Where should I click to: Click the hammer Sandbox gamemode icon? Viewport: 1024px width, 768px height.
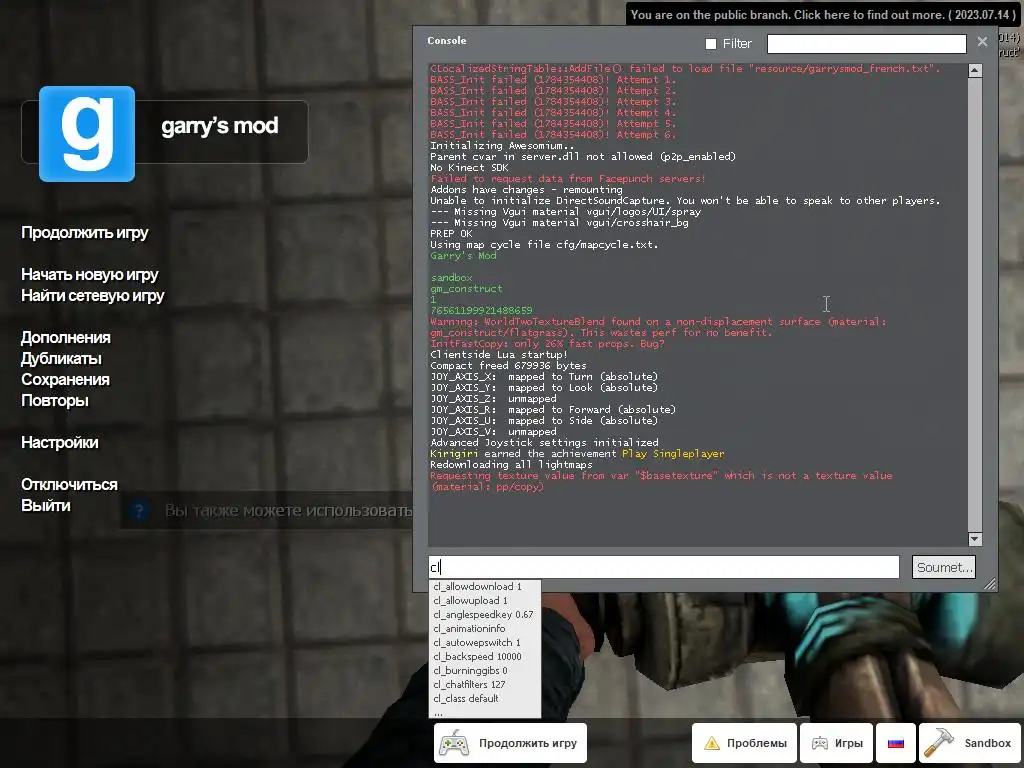pos(939,743)
